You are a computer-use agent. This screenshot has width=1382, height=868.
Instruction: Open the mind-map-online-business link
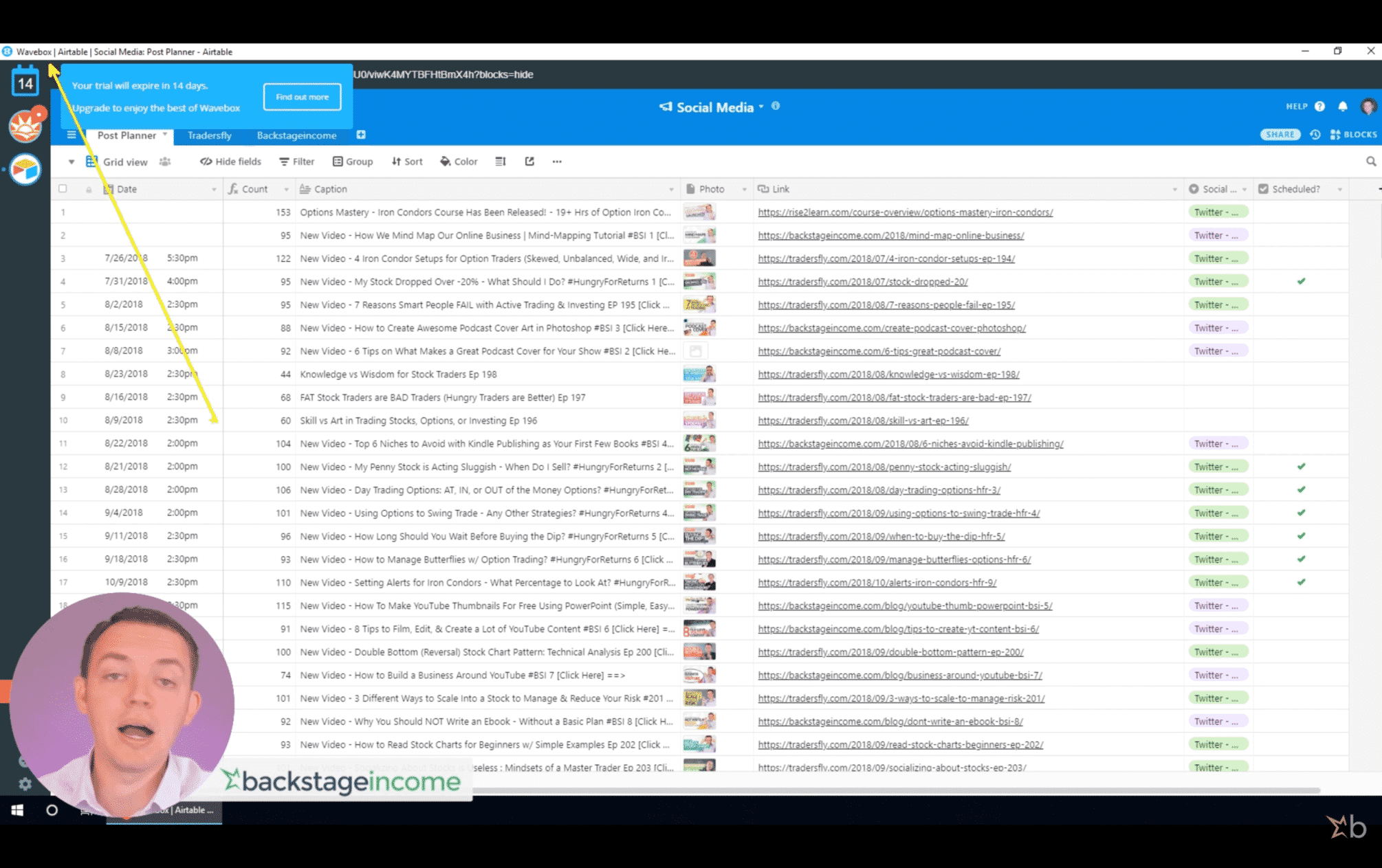[x=891, y=235]
